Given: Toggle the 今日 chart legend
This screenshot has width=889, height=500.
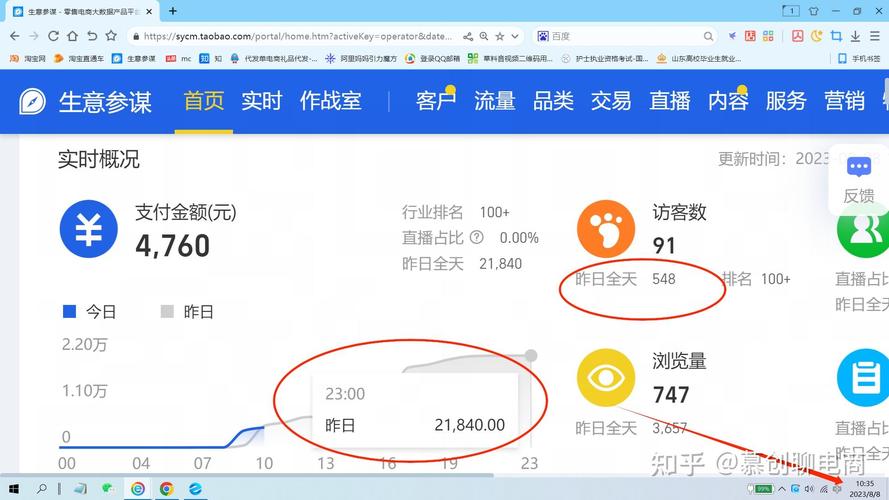Looking at the screenshot, I should click(90, 312).
